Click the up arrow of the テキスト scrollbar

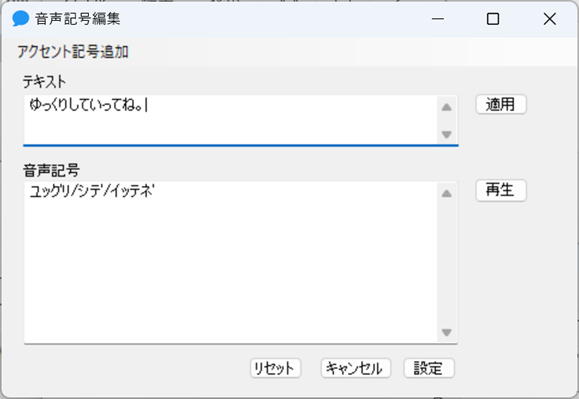(446, 107)
